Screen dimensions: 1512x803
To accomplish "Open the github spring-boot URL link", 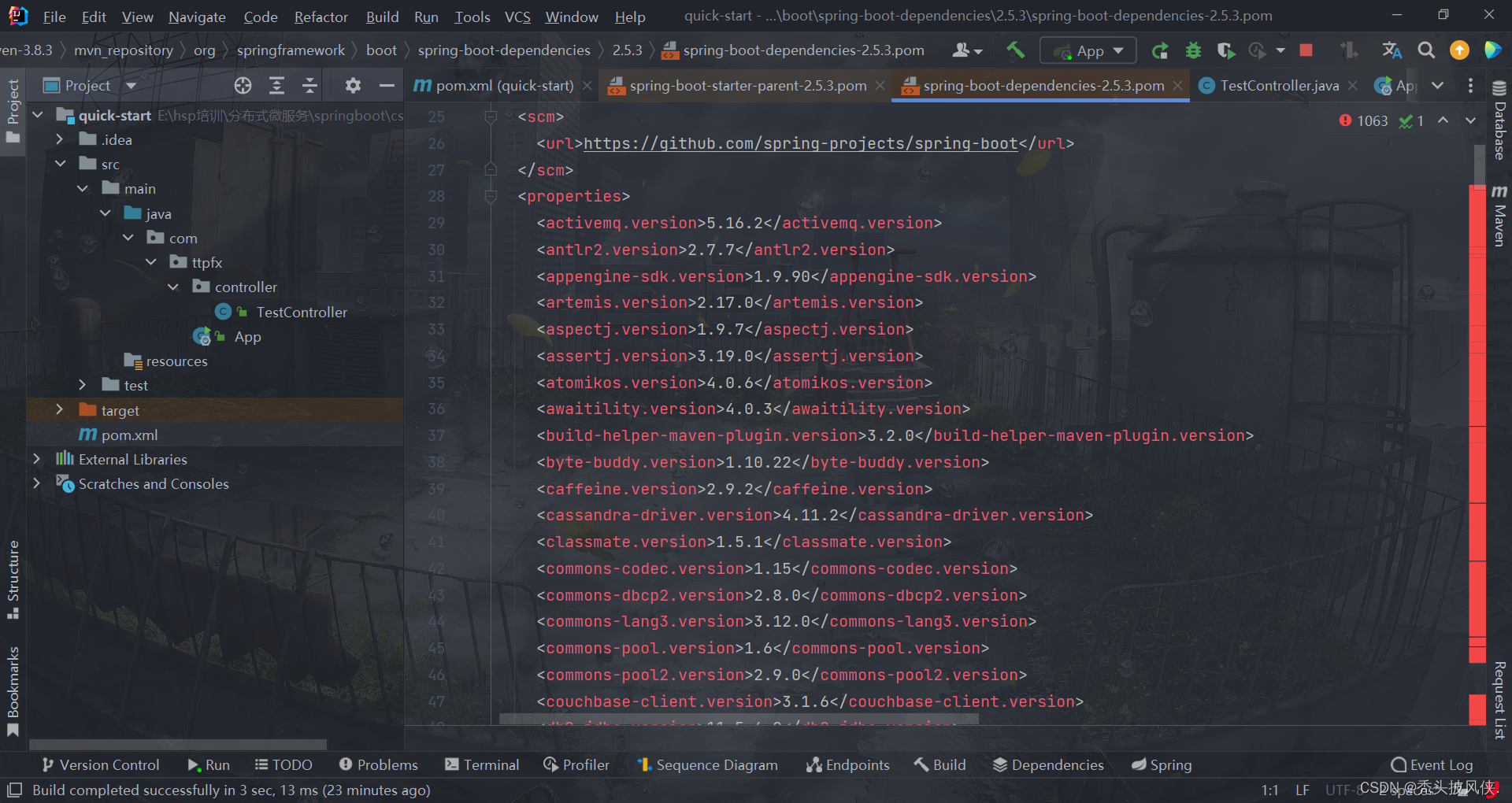I will click(800, 143).
